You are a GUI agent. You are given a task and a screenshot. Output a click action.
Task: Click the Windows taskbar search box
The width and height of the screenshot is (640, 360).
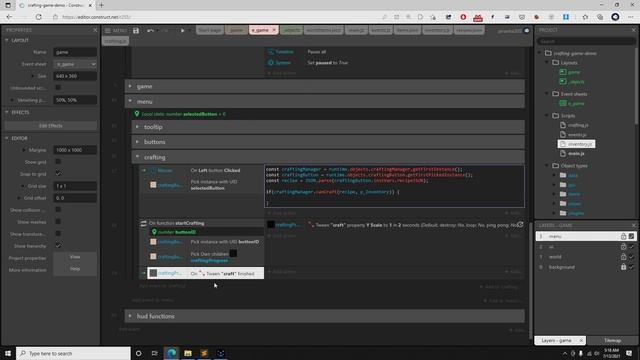[73, 353]
